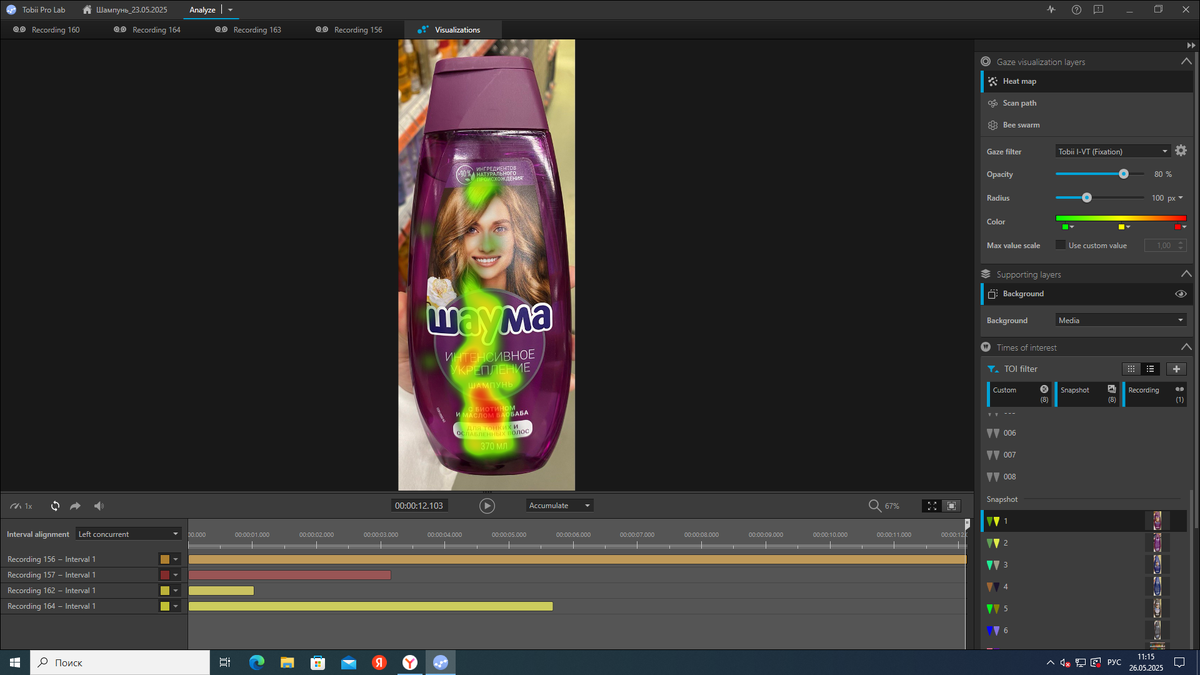Toggle Background layer visibility eye
This screenshot has width=1200, height=675.
pos(1181,294)
